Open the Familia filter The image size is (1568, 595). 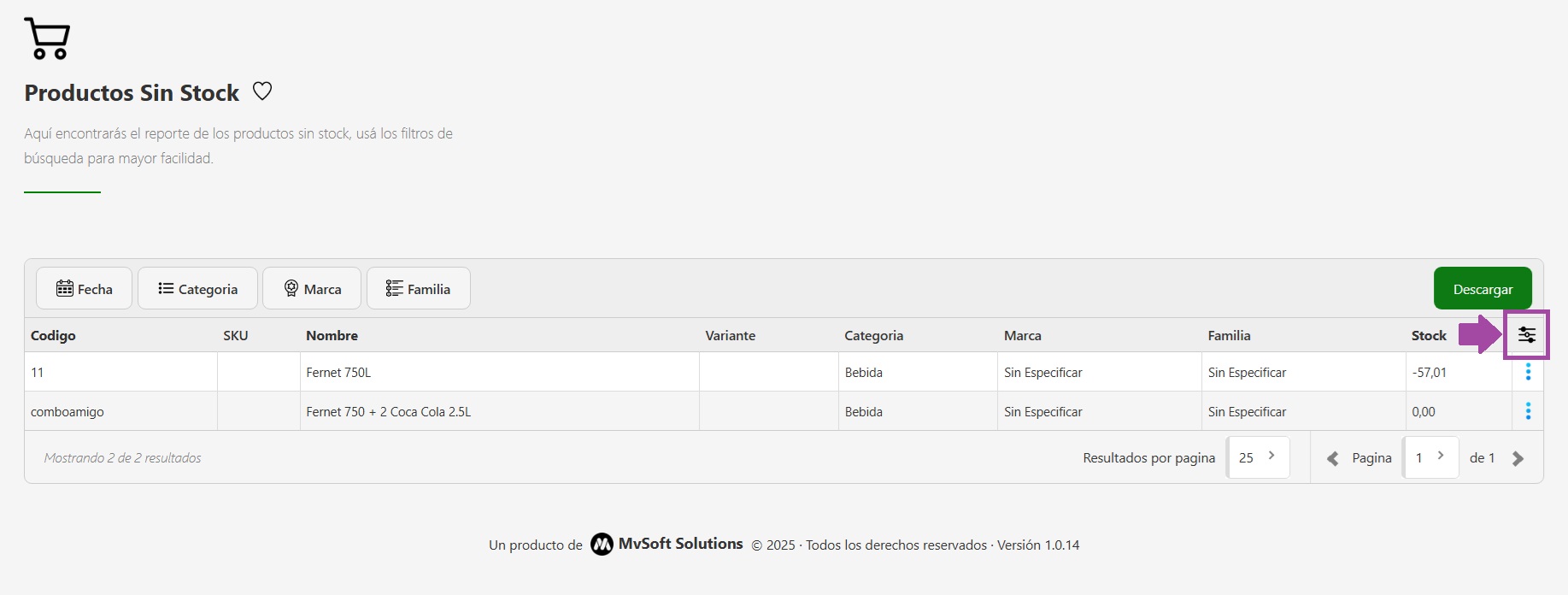(418, 289)
